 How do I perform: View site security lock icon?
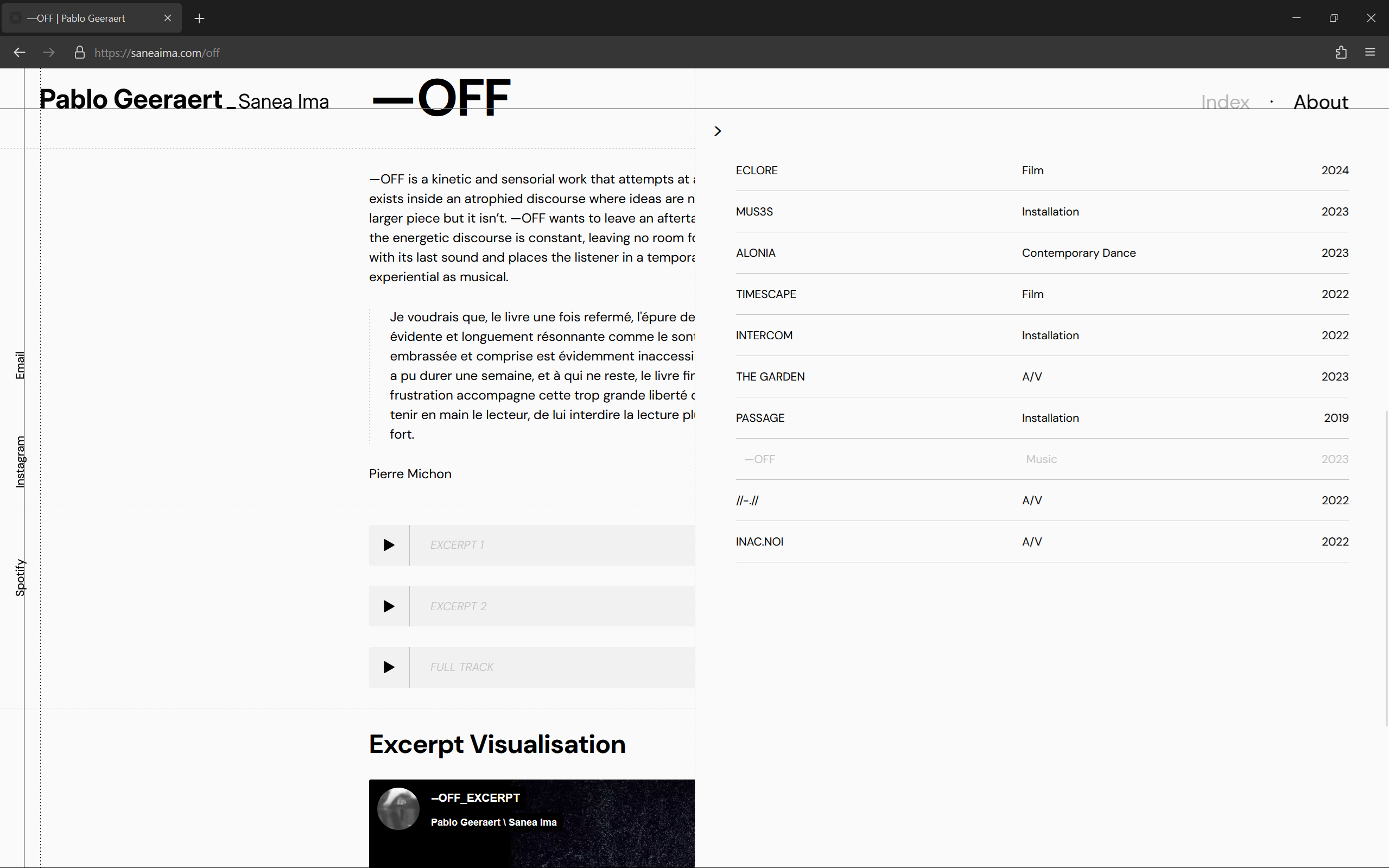click(80, 53)
